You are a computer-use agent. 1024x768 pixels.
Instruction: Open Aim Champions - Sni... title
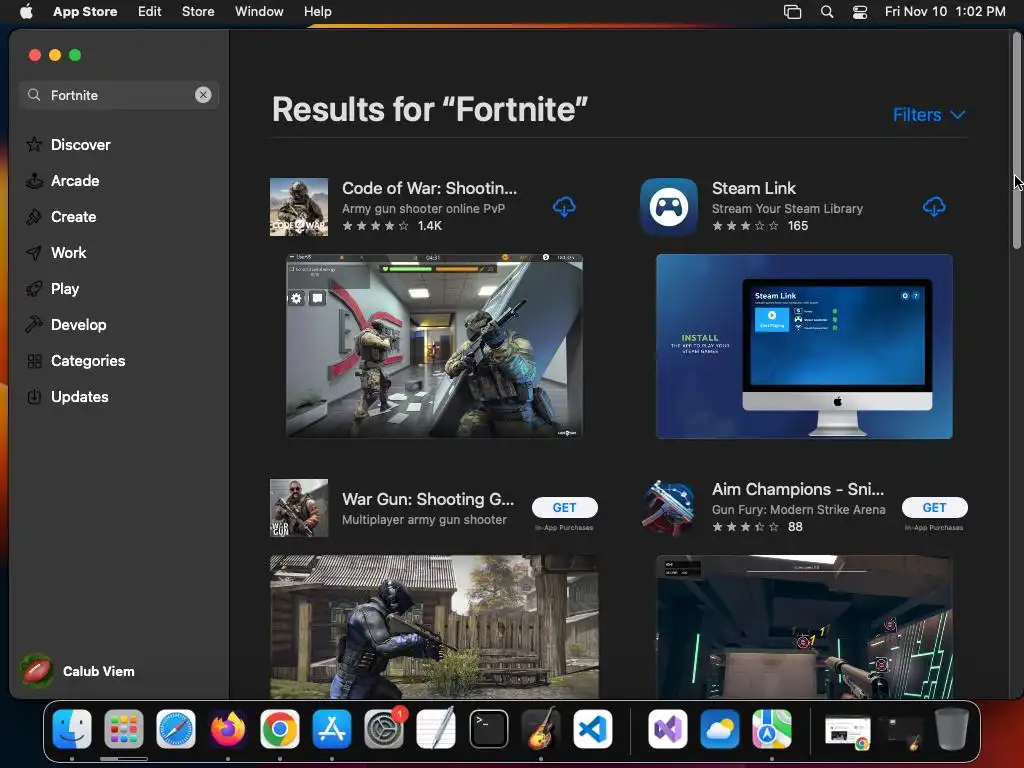click(x=797, y=489)
